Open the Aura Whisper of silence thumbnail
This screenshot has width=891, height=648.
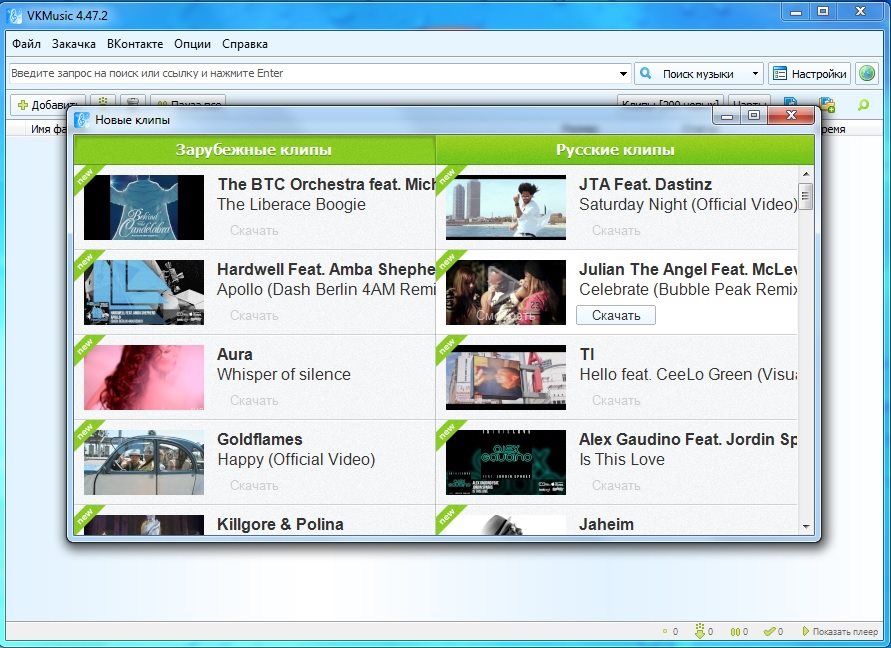(144, 378)
